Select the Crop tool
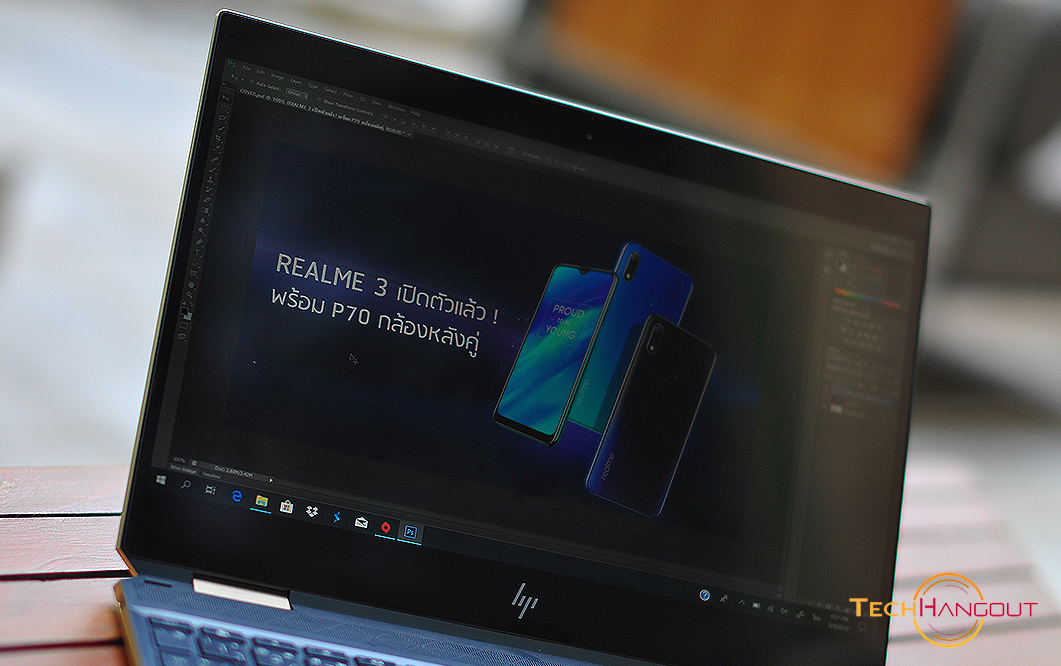The height and width of the screenshot is (666, 1061). click(217, 139)
